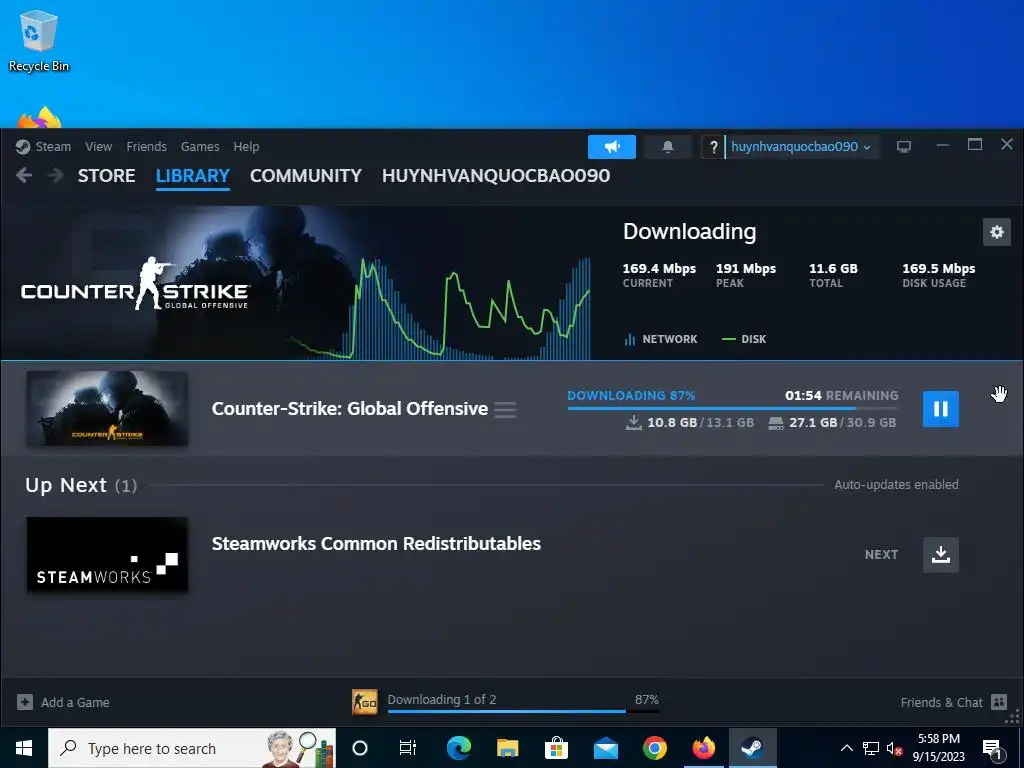Open Downloading 1 of 2 status
The height and width of the screenshot is (768, 1024).
click(x=442, y=699)
